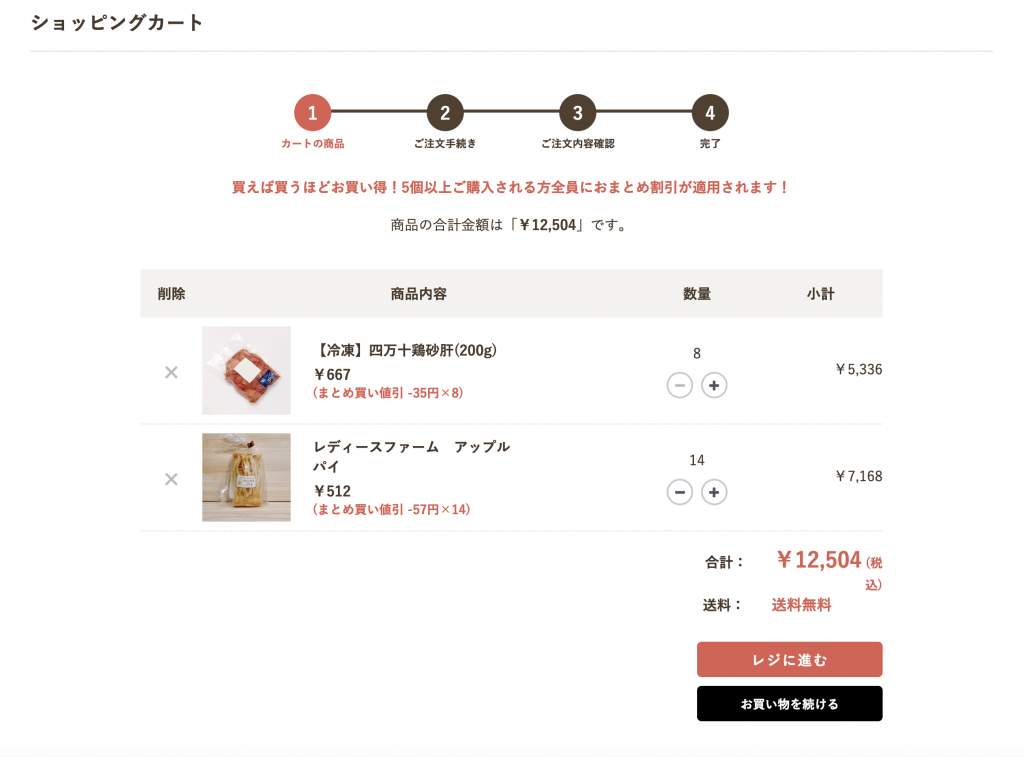This screenshot has width=1024, height=757.
Task: Click step 1 カートの商品 circle
Action: tap(312, 113)
